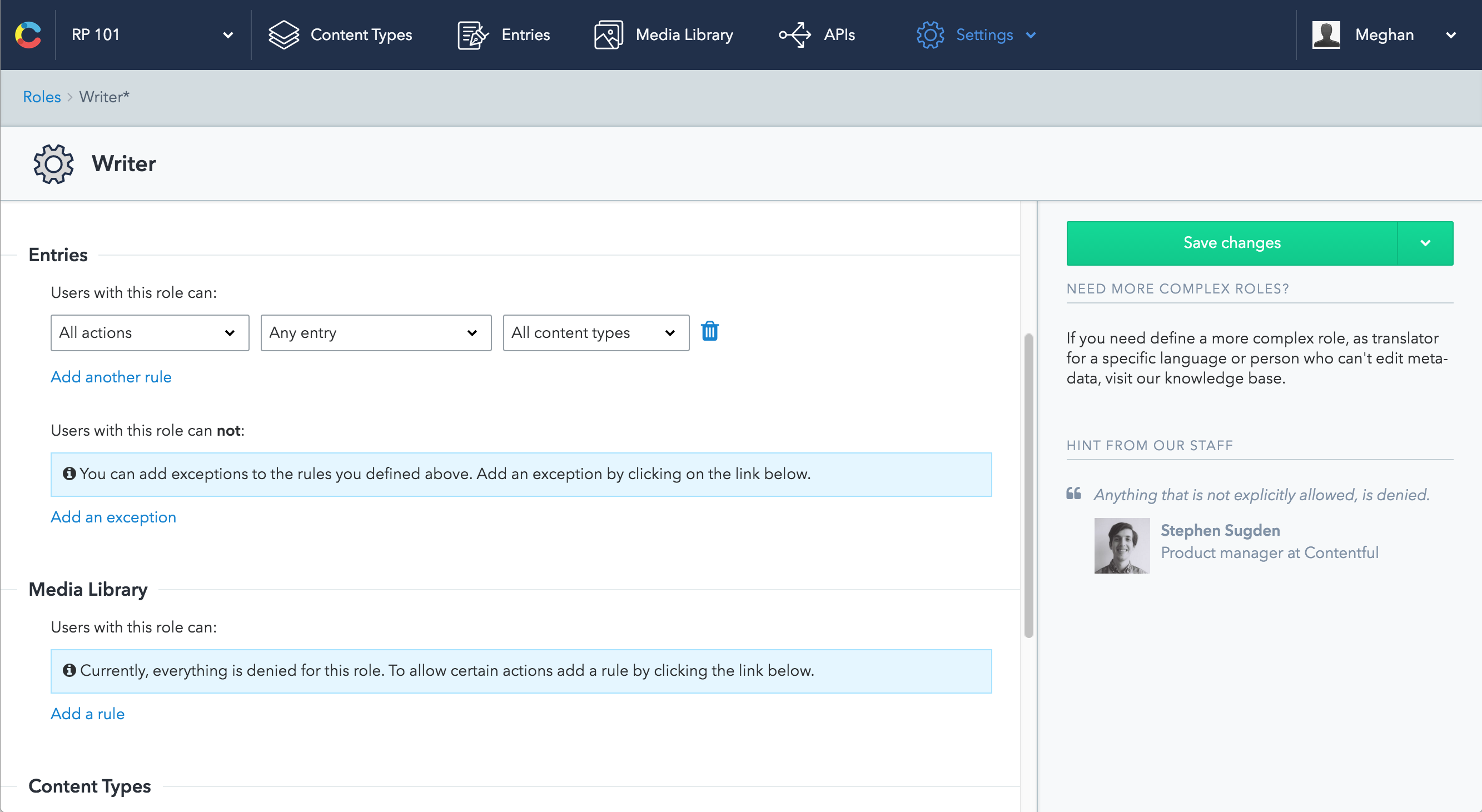Go back via Roles breadcrumb link
This screenshot has height=812, width=1482.
pyautogui.click(x=42, y=97)
